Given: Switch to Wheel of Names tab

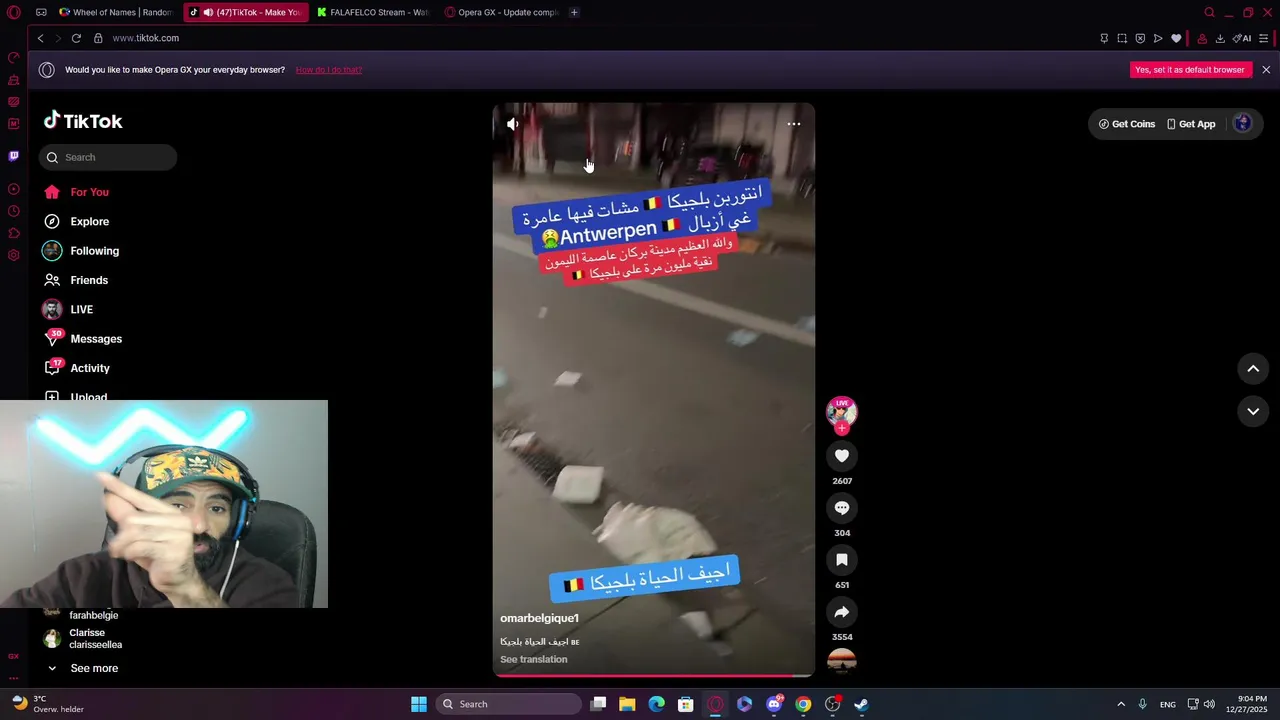Looking at the screenshot, I should [x=115, y=12].
